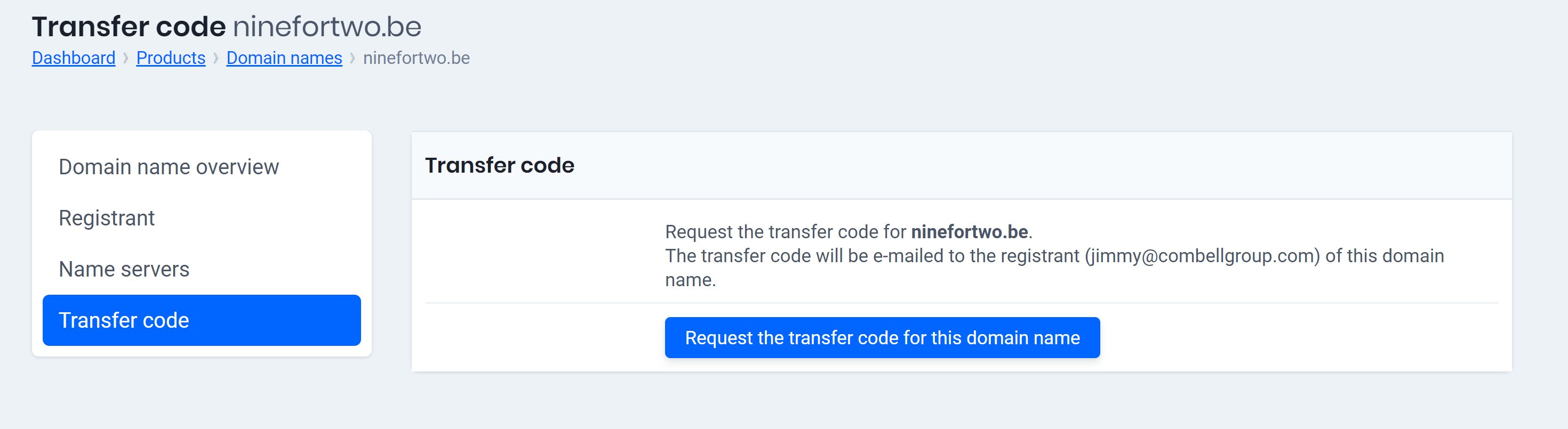This screenshot has height=429, width=1568.
Task: Go to Name servers settings
Action: point(124,269)
